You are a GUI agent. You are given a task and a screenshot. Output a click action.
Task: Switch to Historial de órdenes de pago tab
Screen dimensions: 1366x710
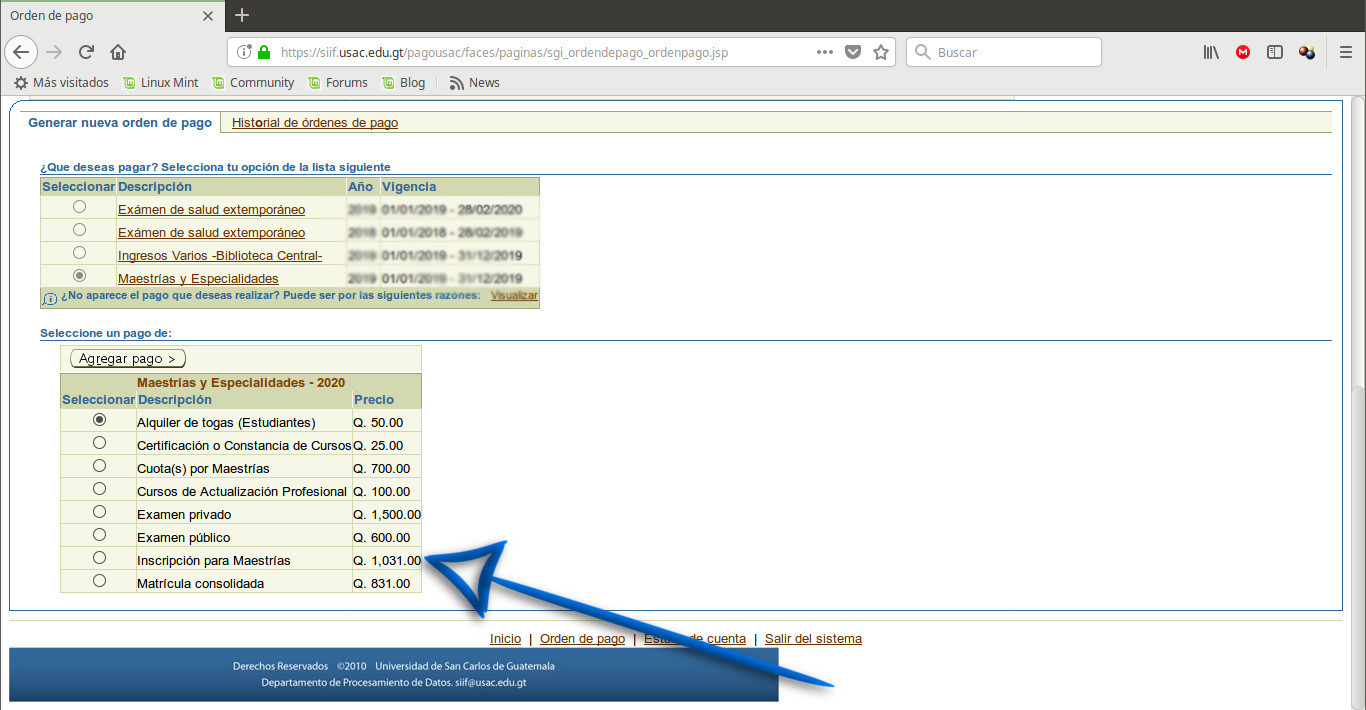[315, 123]
